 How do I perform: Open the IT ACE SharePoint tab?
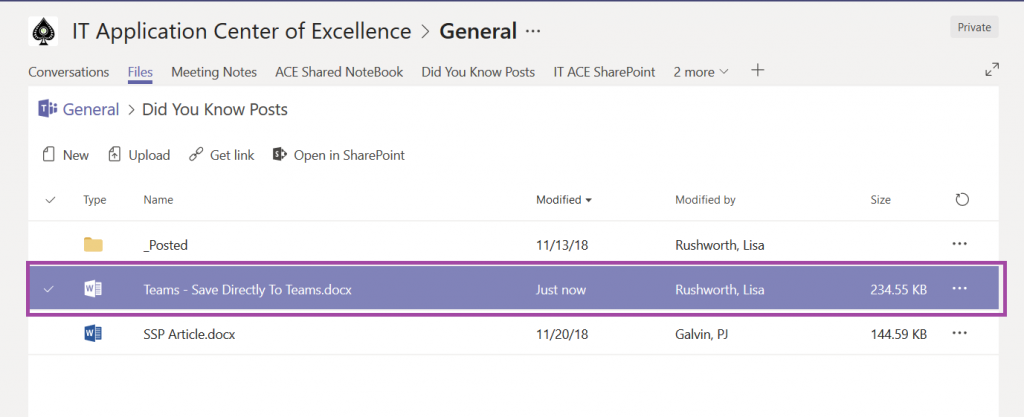click(x=604, y=72)
